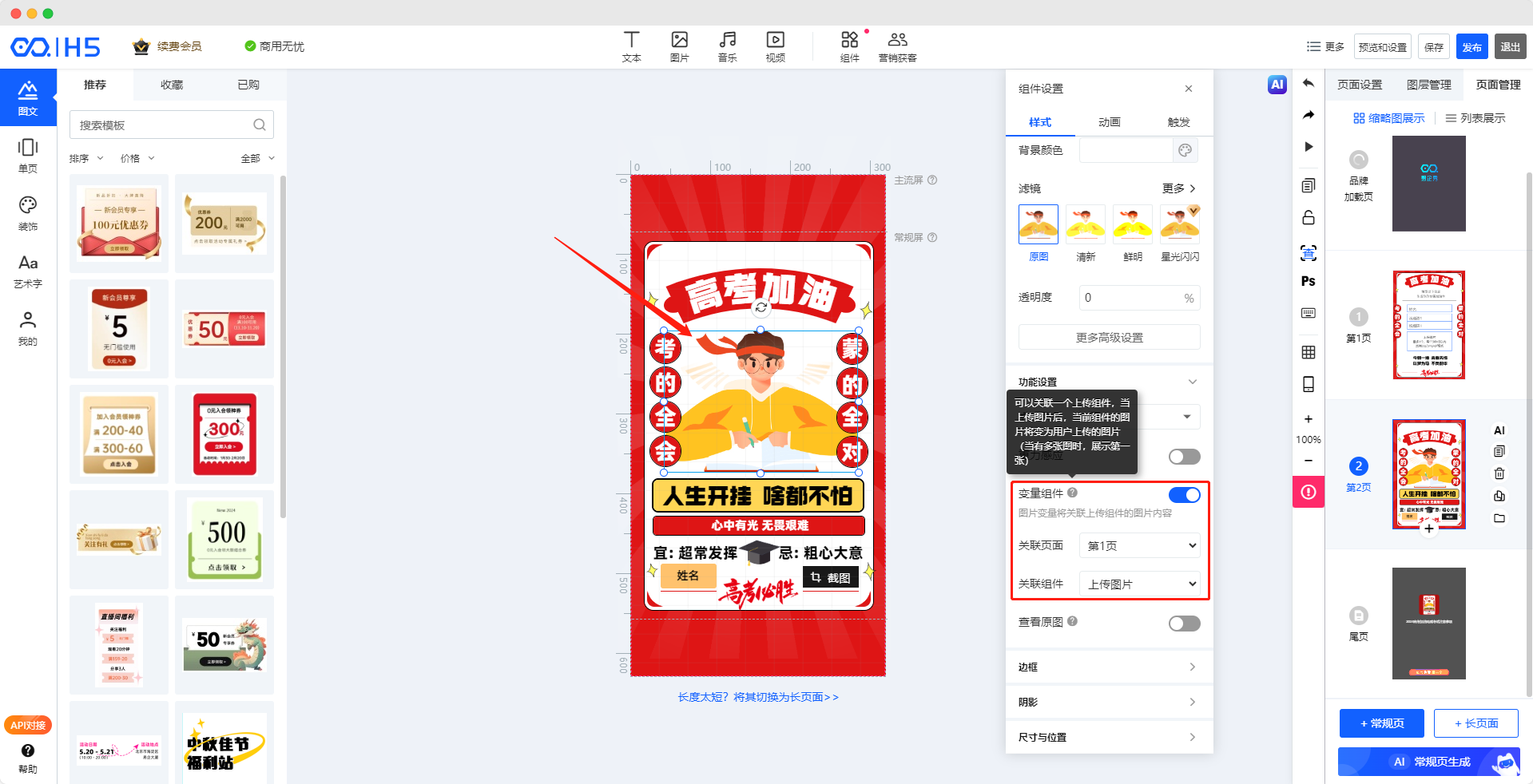Zoom in with the plus icon
The image size is (1533, 784).
(x=1309, y=419)
